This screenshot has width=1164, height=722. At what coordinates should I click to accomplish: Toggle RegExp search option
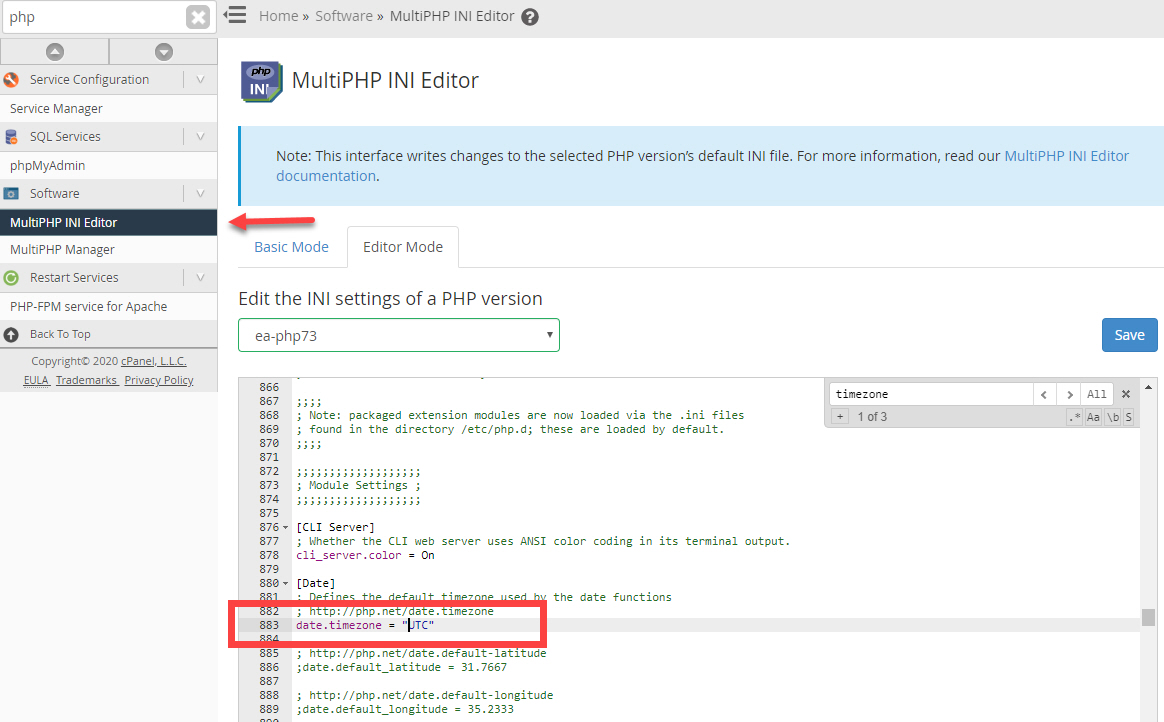[x=1074, y=417]
